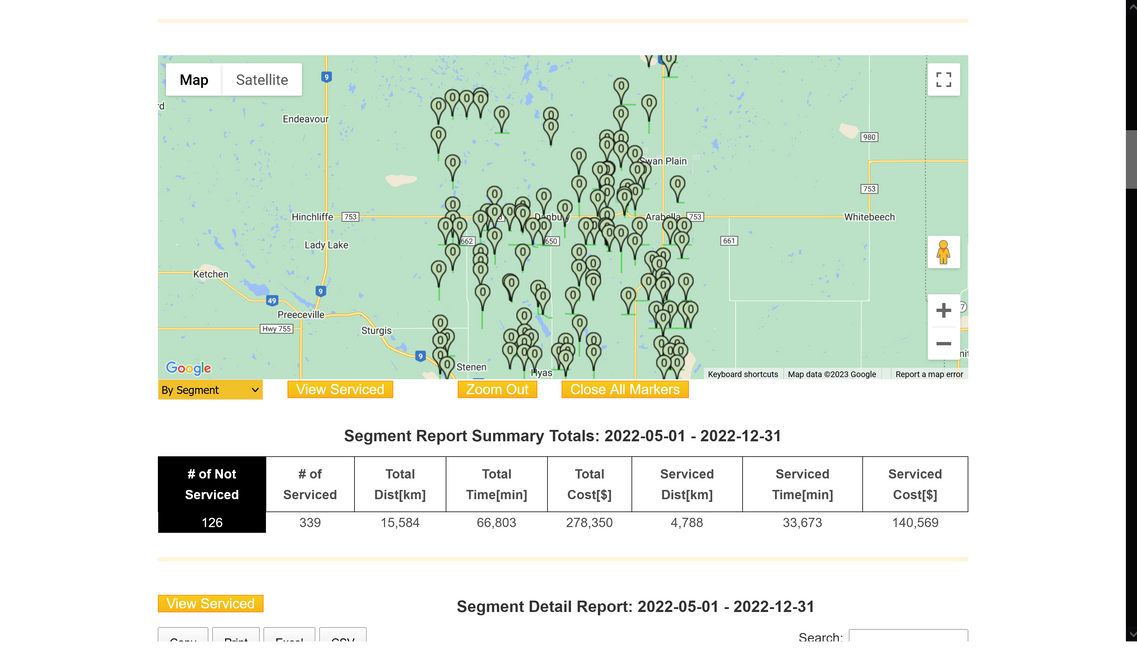The height and width of the screenshot is (648, 1137).
Task: Click the Lady Lake place label
Action: point(326,245)
